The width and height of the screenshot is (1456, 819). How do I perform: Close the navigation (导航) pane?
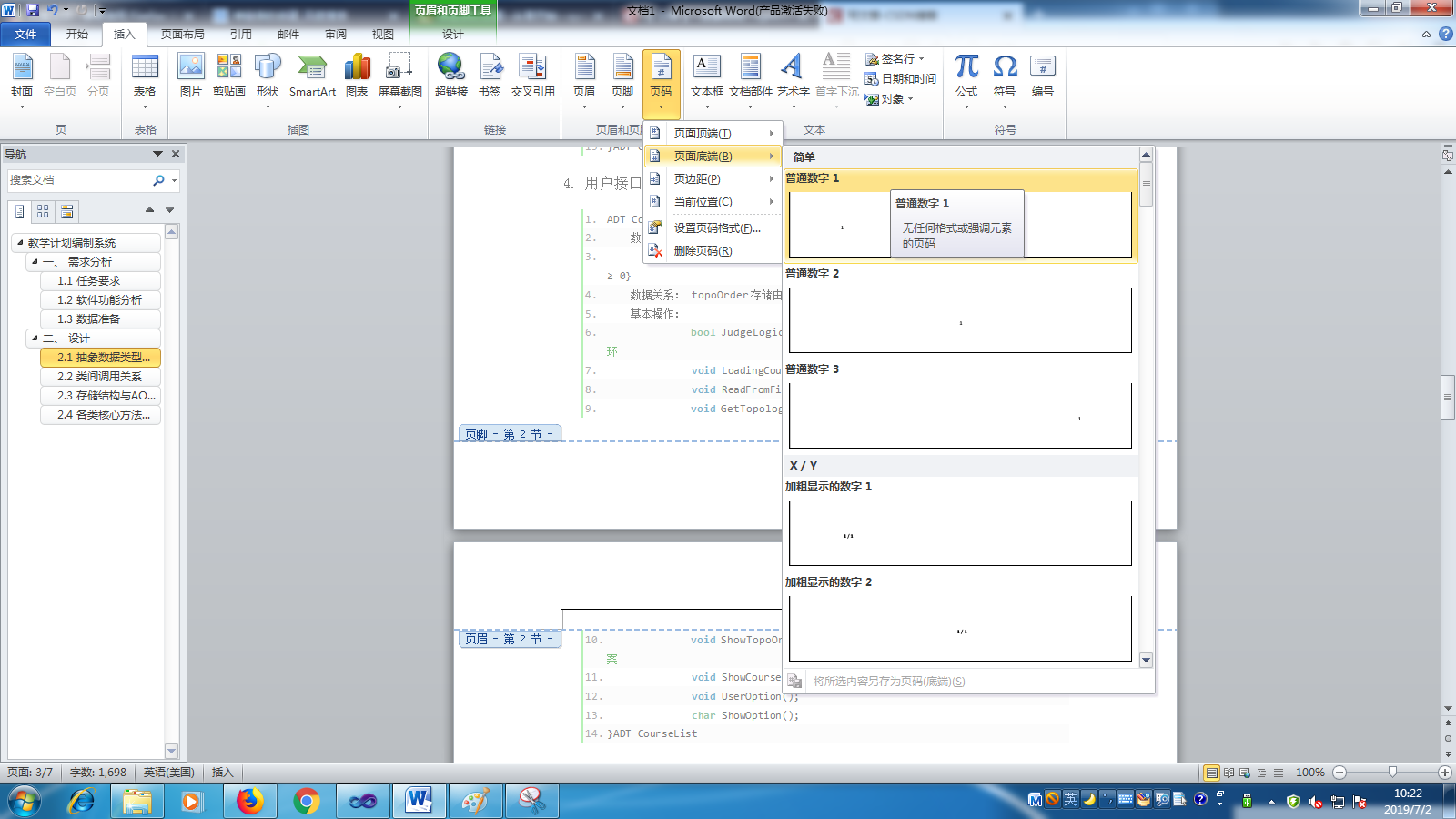pos(176,154)
